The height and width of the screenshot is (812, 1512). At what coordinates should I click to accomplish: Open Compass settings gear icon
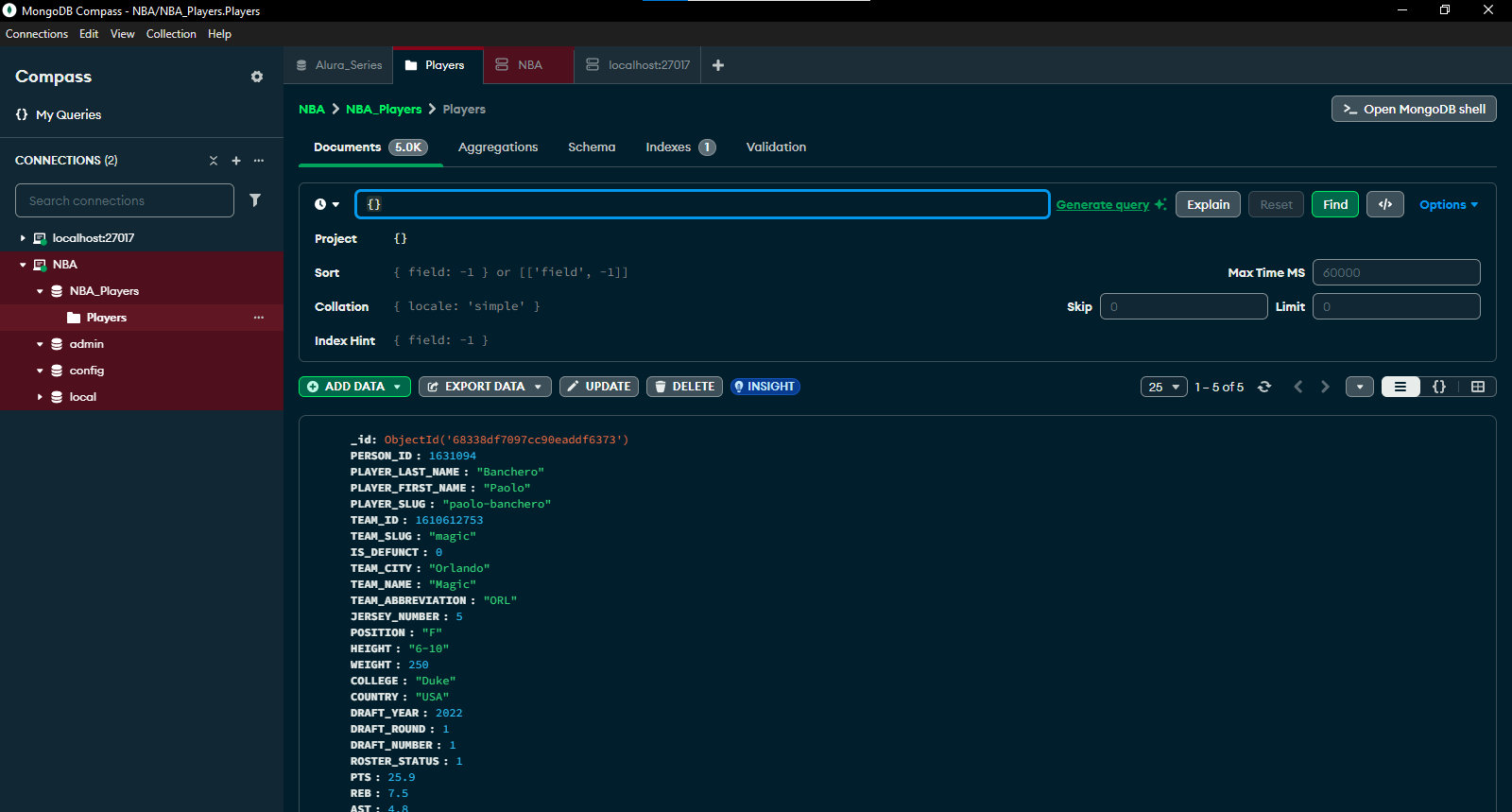[x=257, y=77]
